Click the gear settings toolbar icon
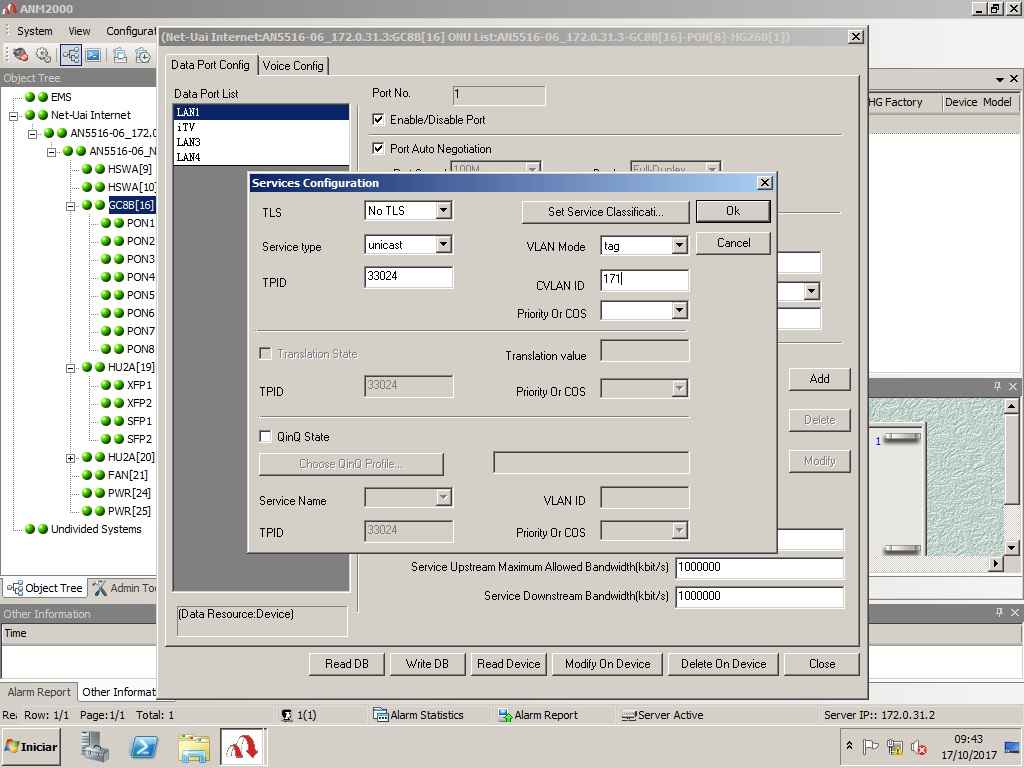Image resolution: width=1024 pixels, height=768 pixels. (x=43, y=55)
